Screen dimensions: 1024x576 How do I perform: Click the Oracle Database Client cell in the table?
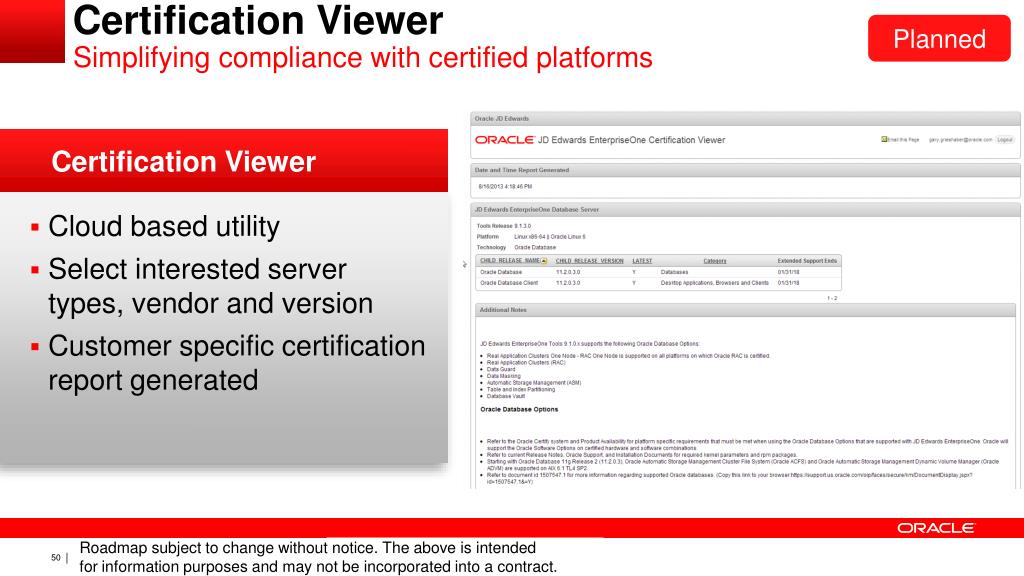click(x=509, y=283)
